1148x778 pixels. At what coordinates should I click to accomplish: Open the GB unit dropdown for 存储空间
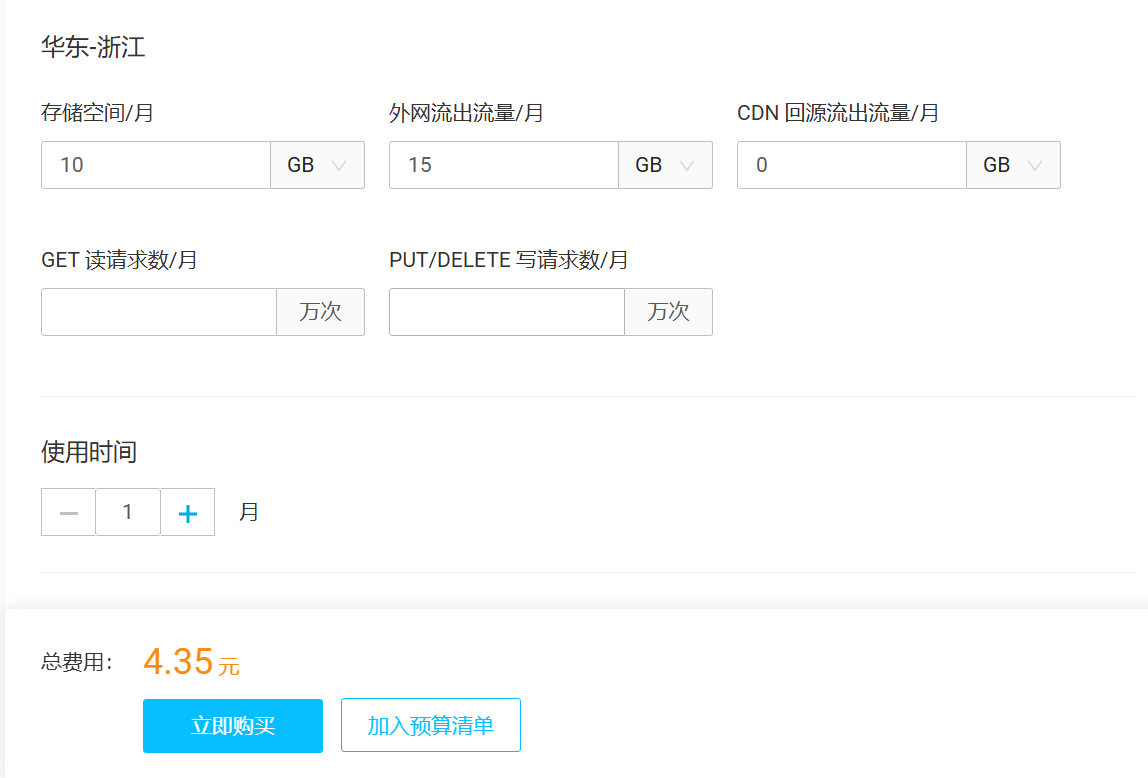tap(318, 165)
